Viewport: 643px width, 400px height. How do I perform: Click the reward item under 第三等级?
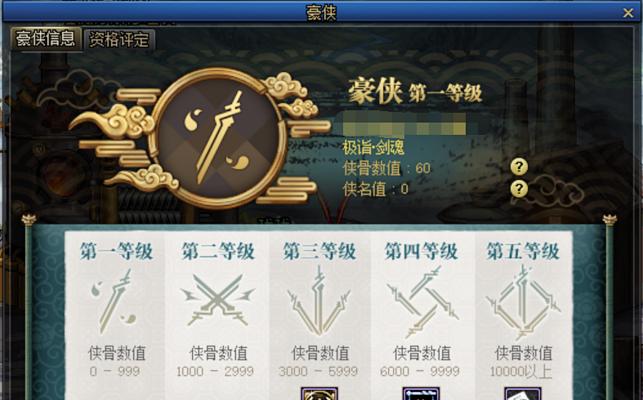(319, 393)
